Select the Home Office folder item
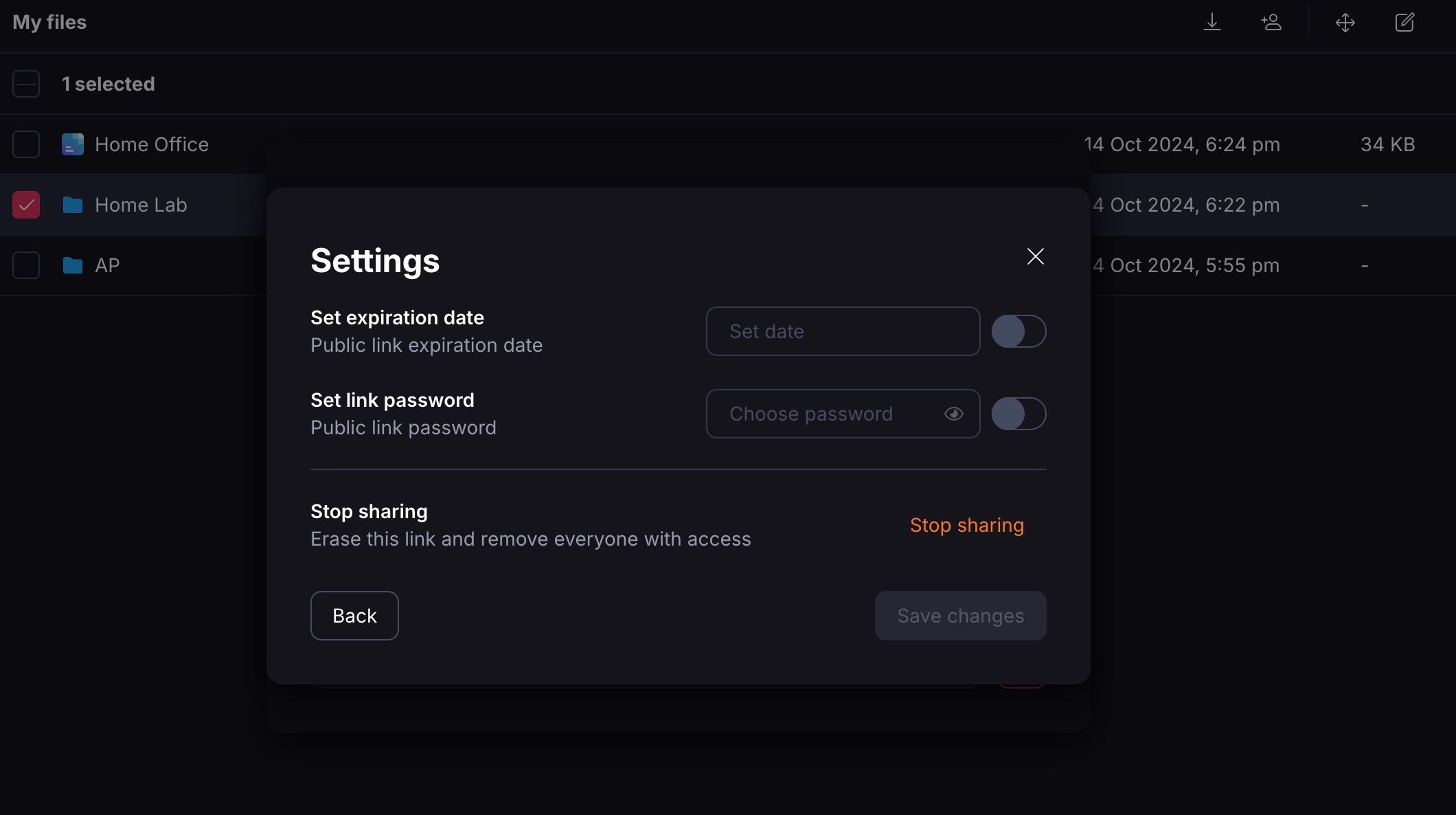 152,143
